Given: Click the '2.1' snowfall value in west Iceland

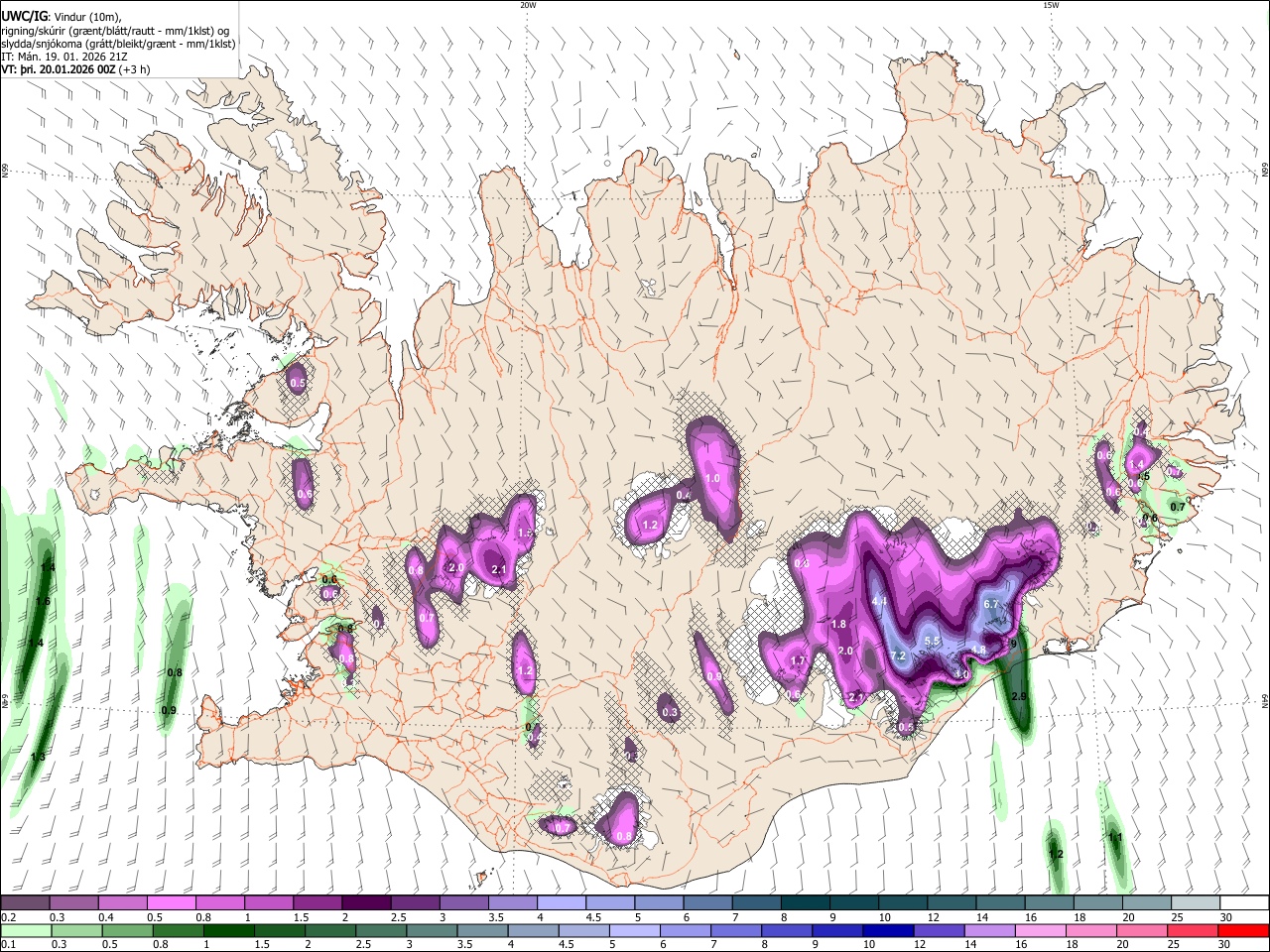Looking at the screenshot, I should tap(499, 569).
